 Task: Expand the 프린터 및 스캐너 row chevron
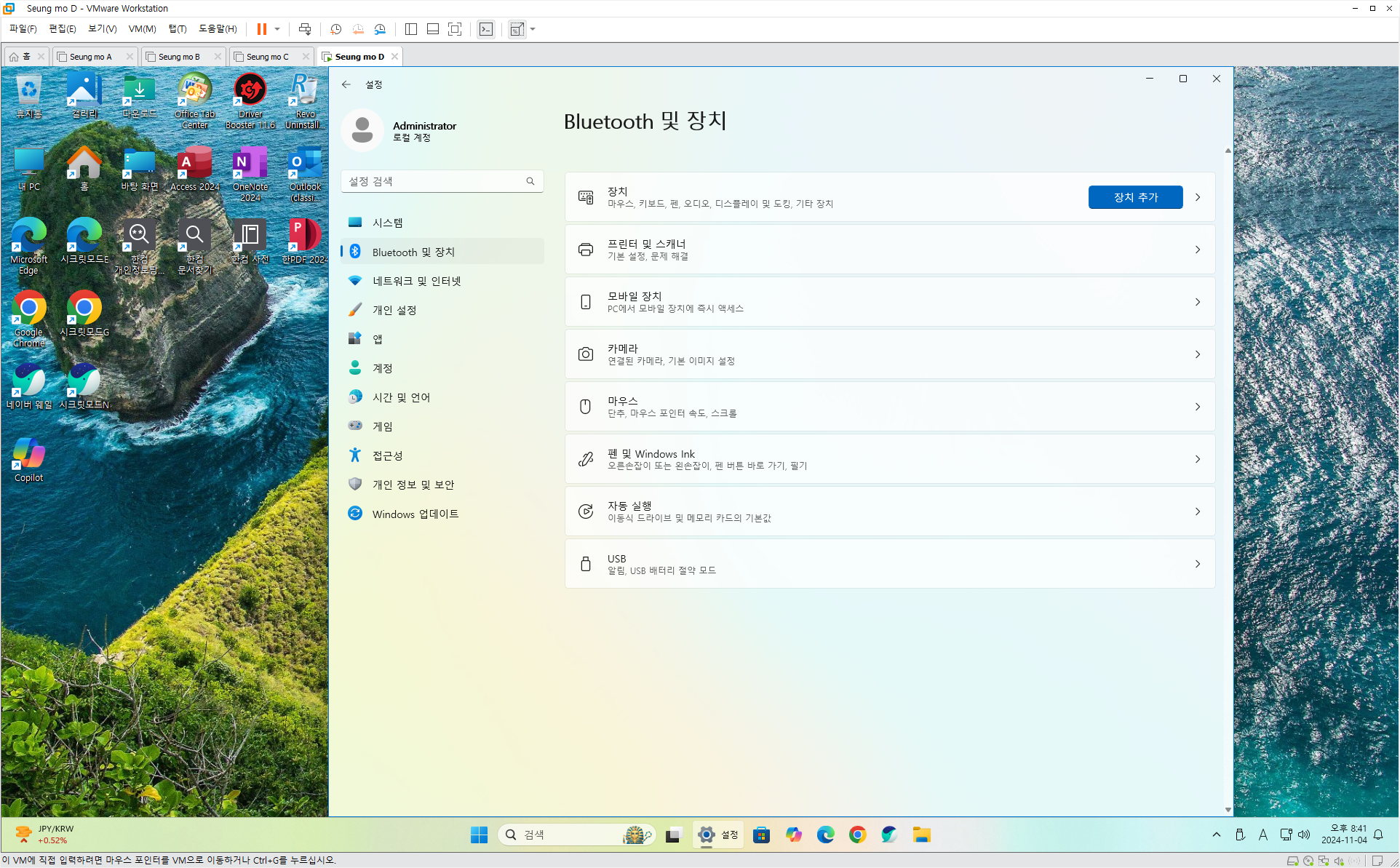pos(1197,250)
